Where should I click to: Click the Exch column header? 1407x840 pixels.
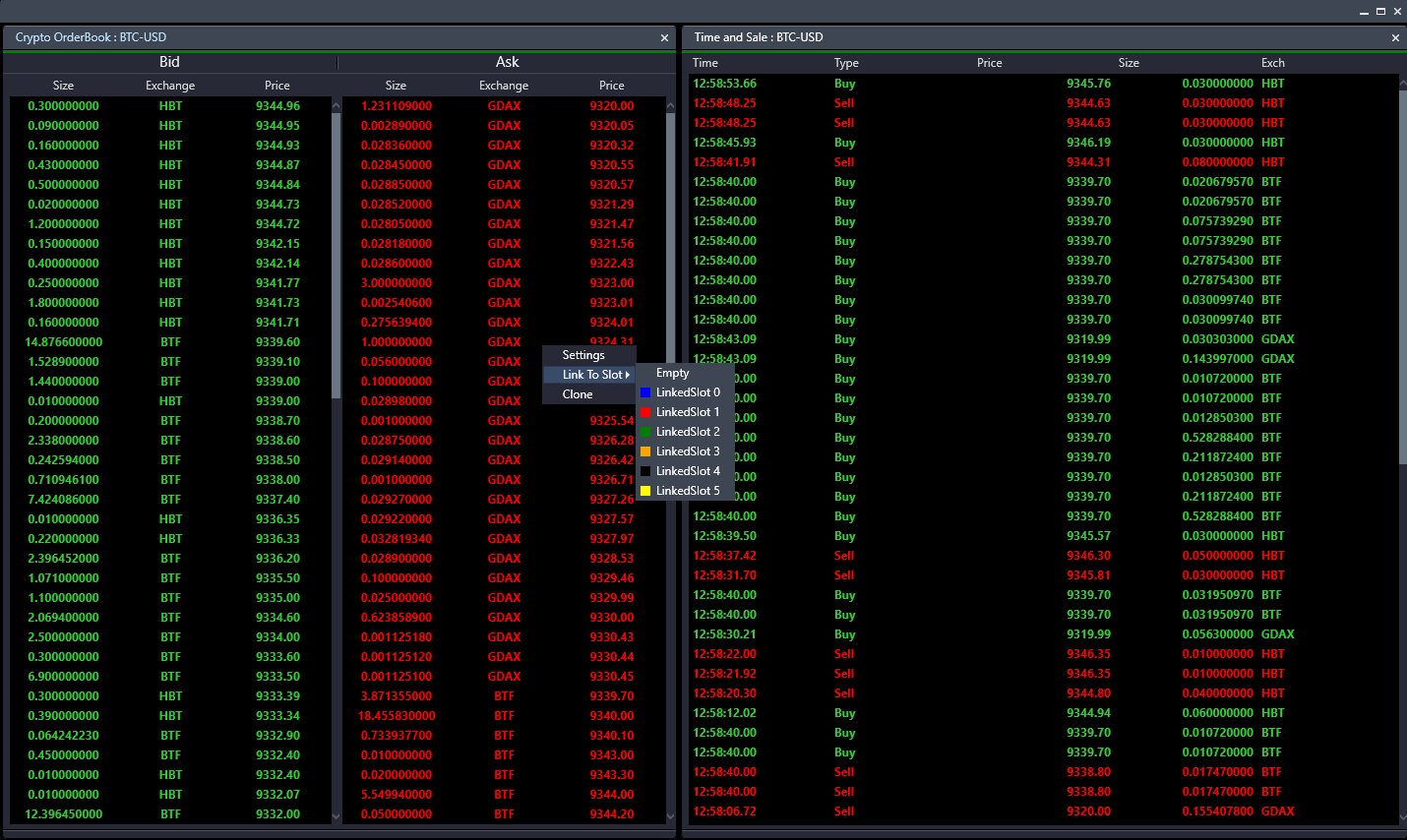point(1272,62)
